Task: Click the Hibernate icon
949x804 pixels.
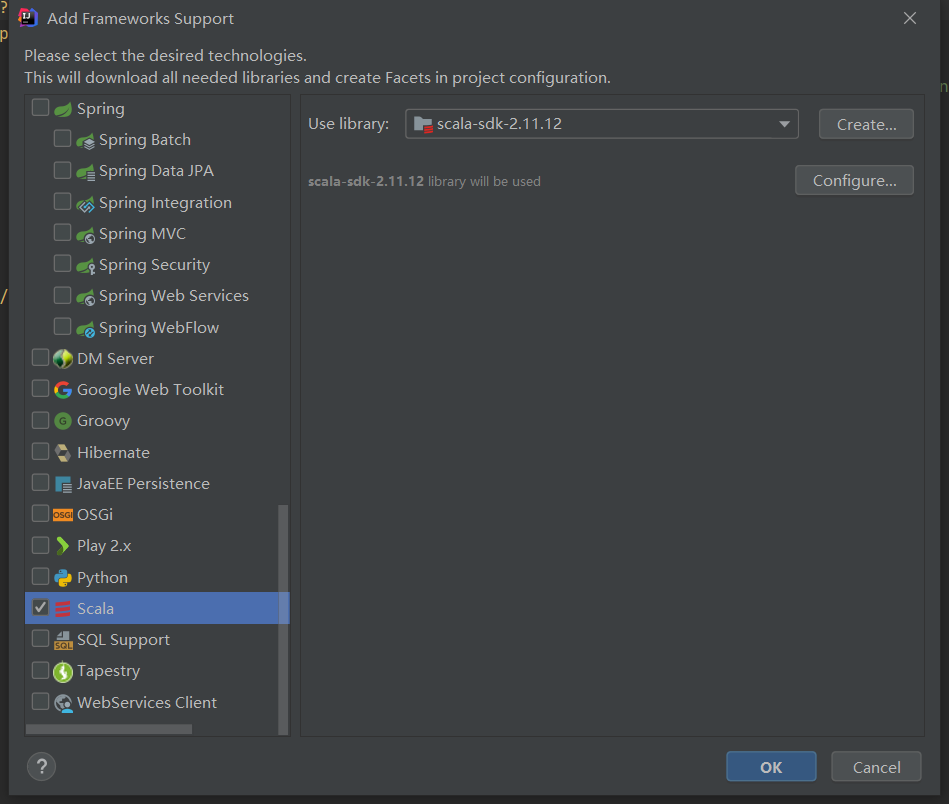Action: 63,453
